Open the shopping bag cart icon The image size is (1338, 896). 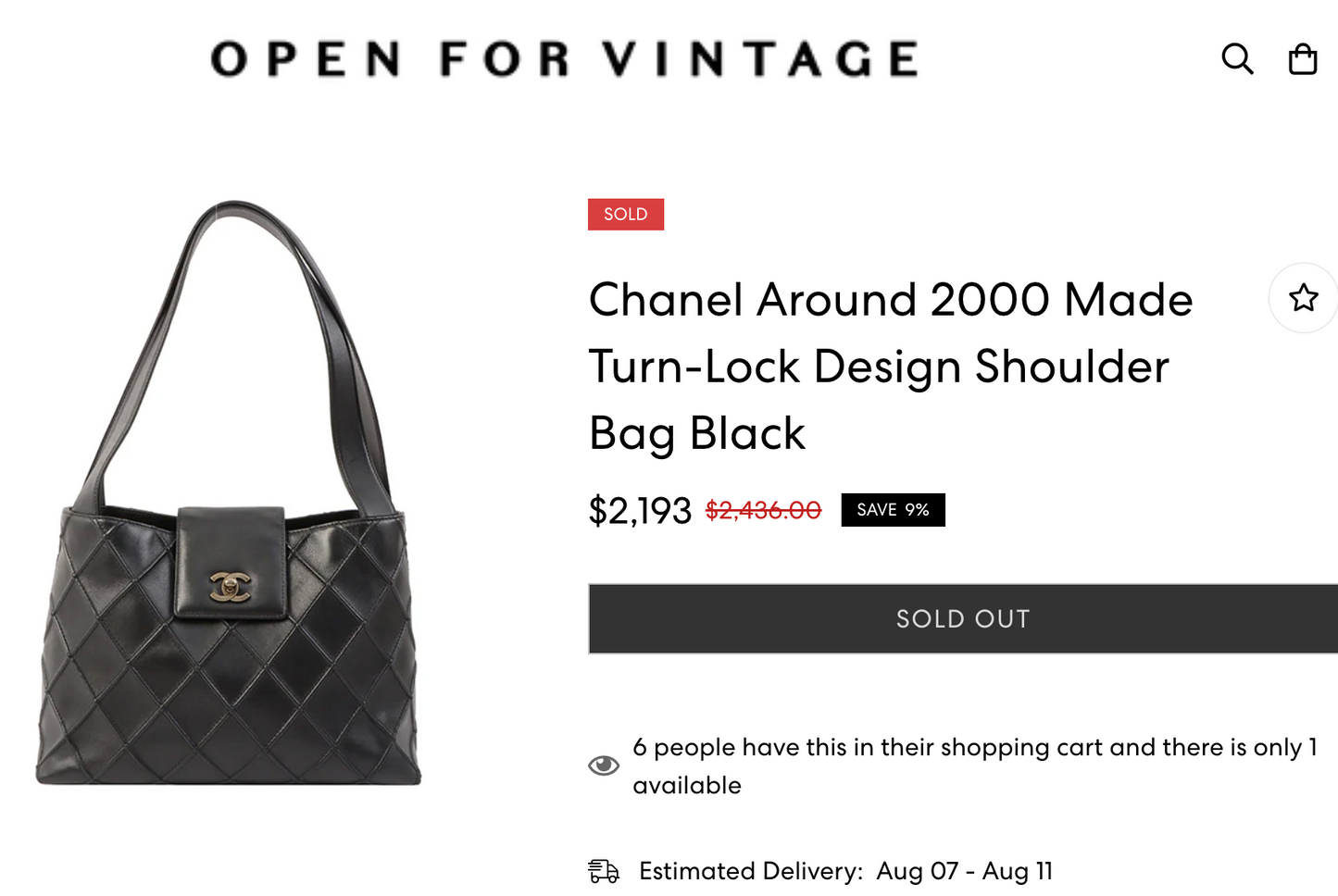pos(1303,59)
